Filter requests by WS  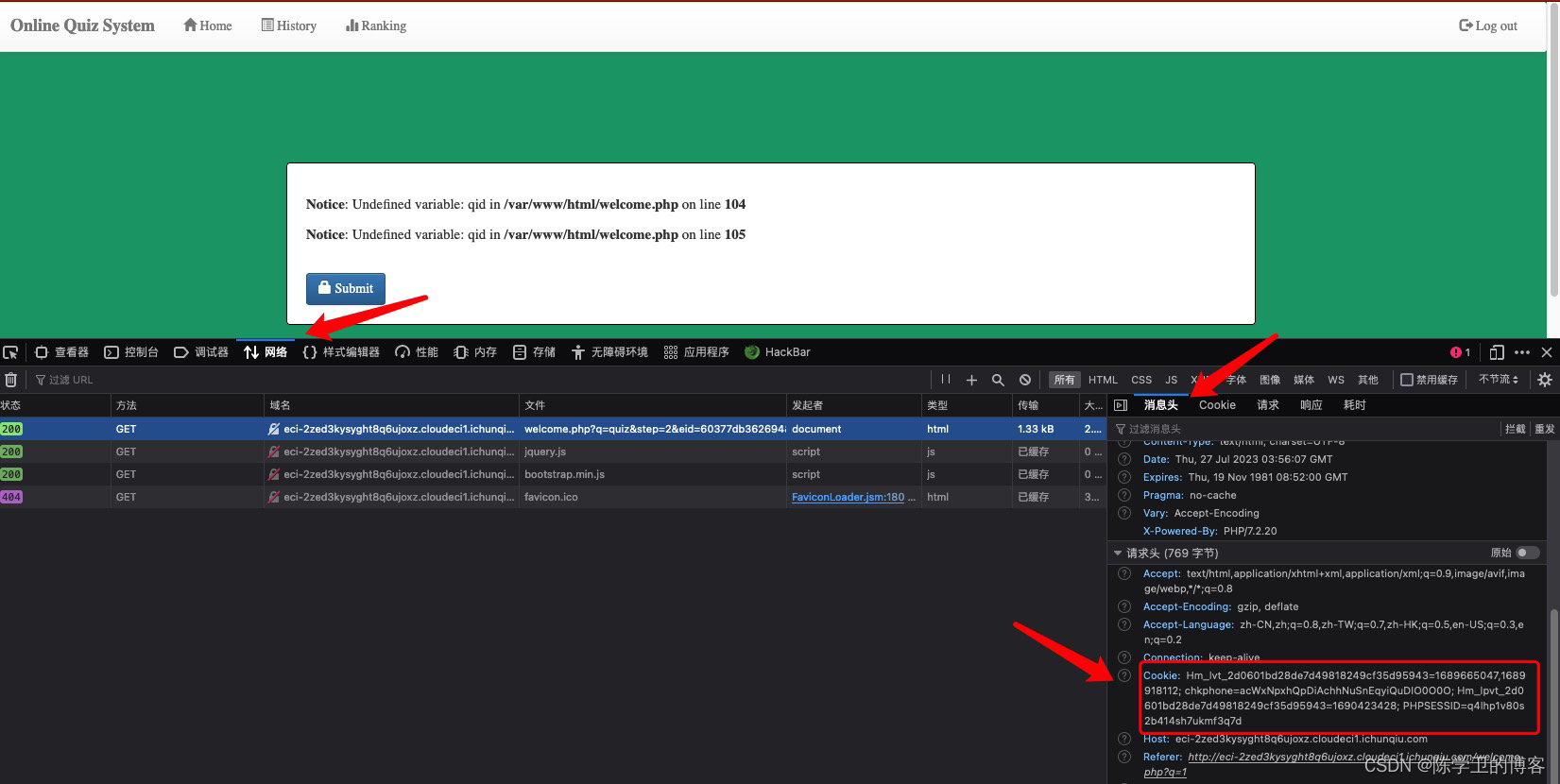(1336, 380)
